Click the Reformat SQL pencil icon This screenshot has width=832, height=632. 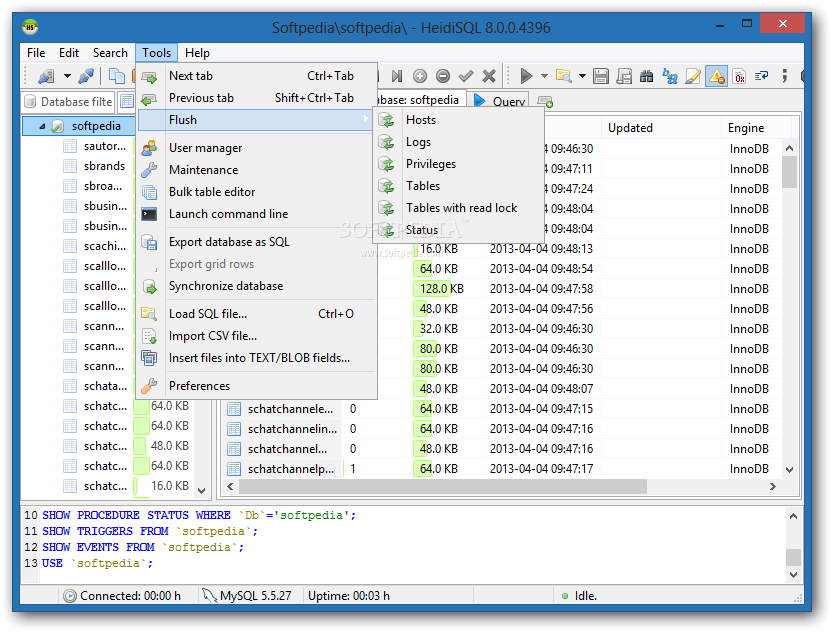(x=692, y=76)
